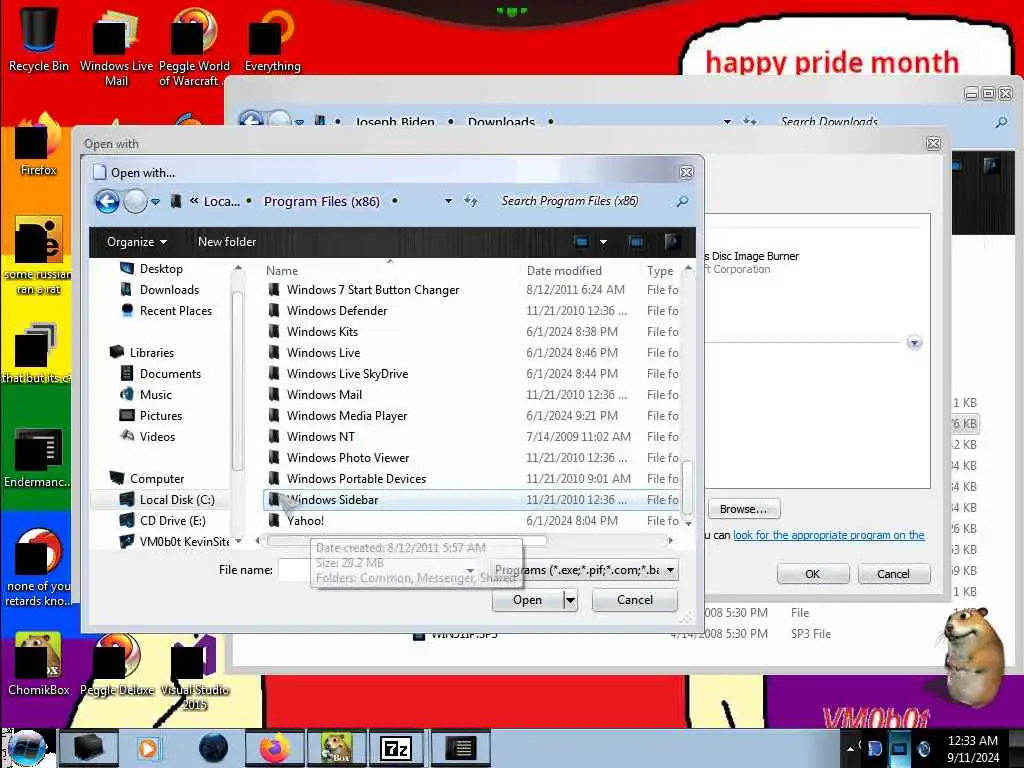Image resolution: width=1024 pixels, height=768 pixels.
Task: Open Visual Studio 2015 desktop shortcut
Action: tap(194, 673)
